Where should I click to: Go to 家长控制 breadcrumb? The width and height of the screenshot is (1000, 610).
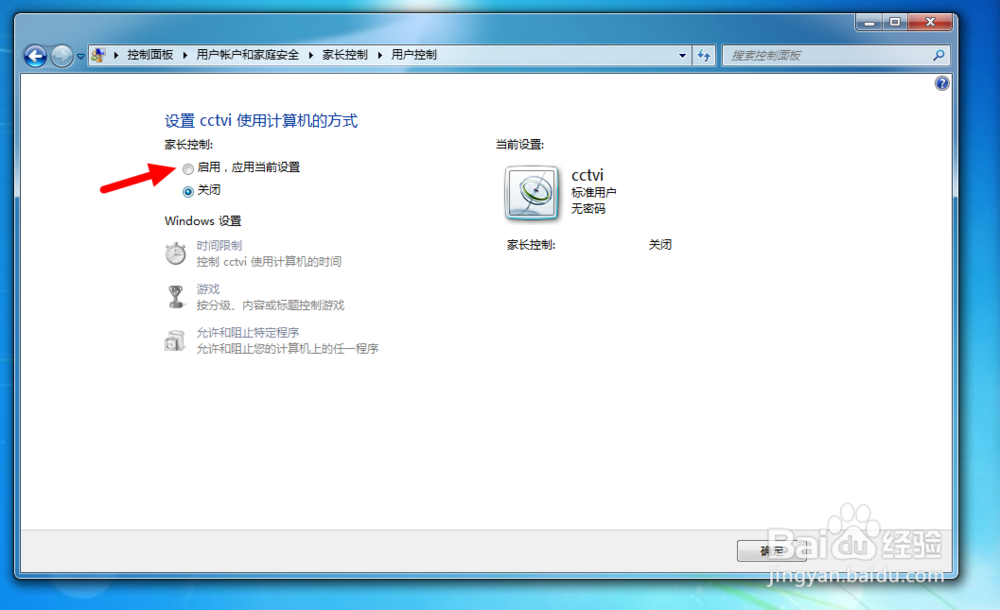click(345, 55)
